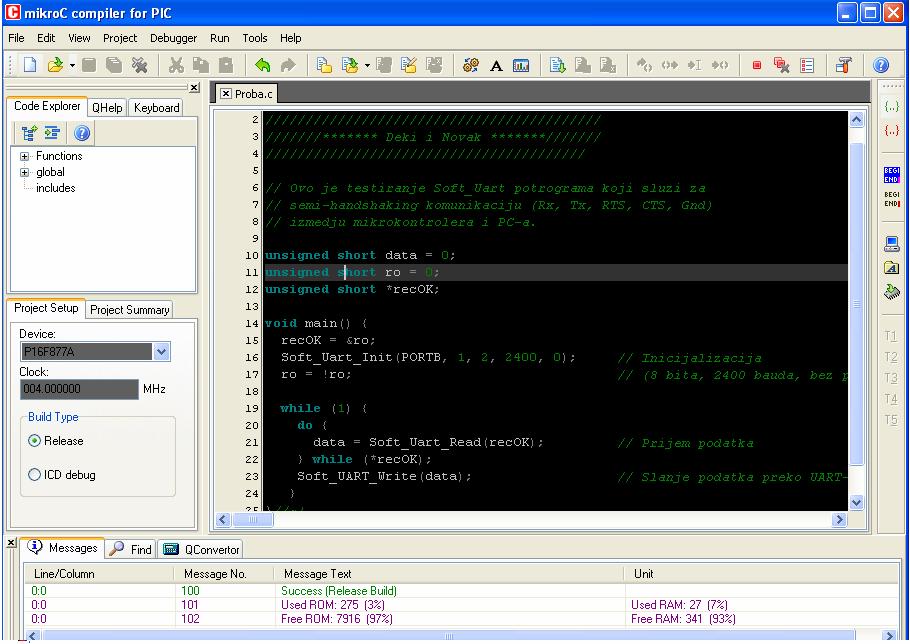Expand the global tree node

coord(24,172)
